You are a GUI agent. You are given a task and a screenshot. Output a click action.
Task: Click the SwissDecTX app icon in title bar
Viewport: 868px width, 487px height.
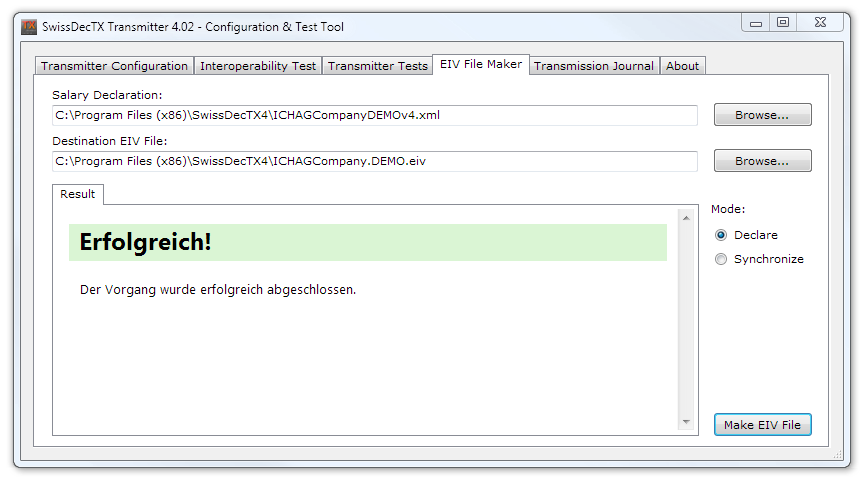(30, 27)
